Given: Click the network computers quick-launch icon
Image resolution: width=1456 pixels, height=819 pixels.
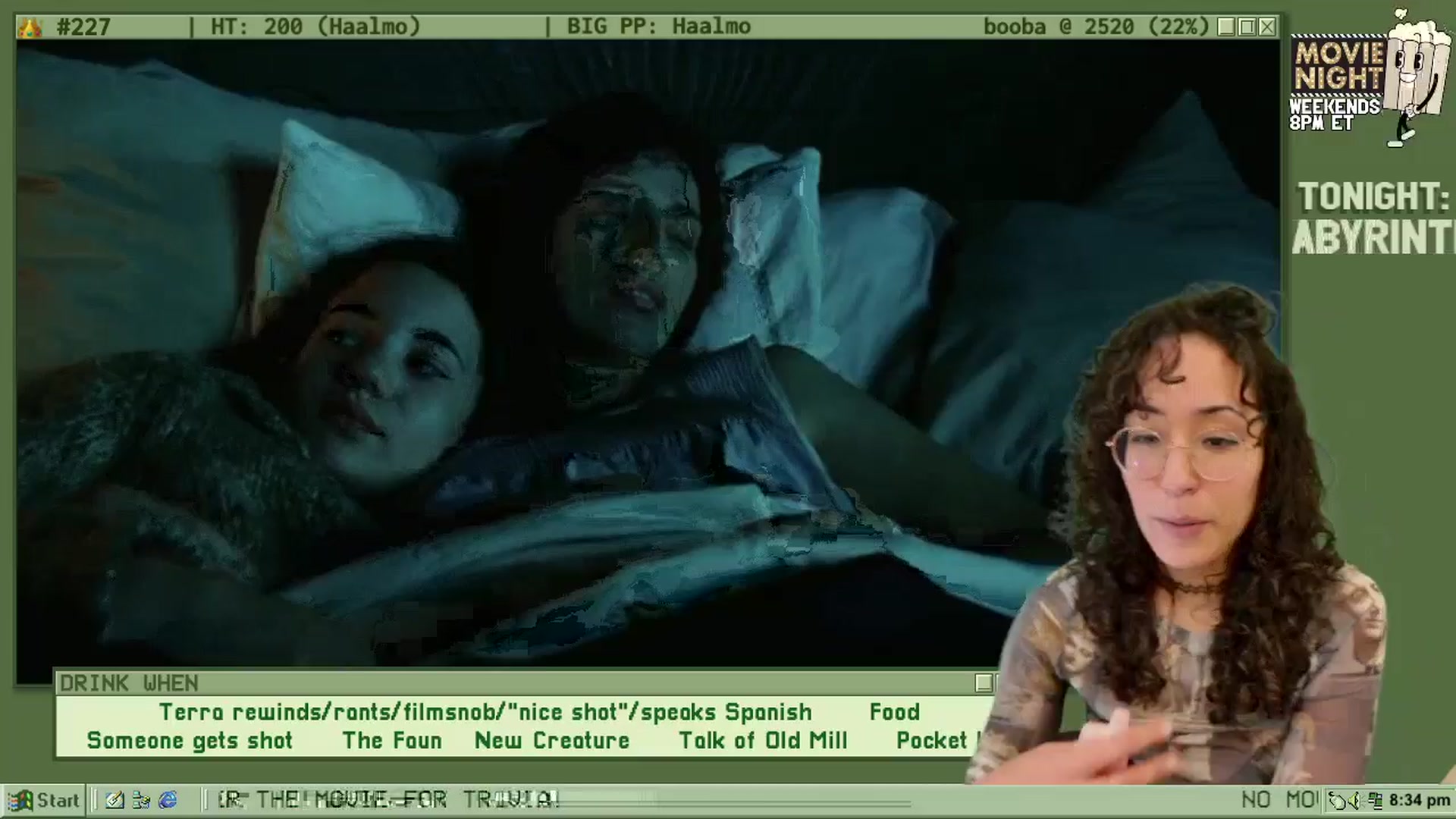Looking at the screenshot, I should pyautogui.click(x=141, y=800).
